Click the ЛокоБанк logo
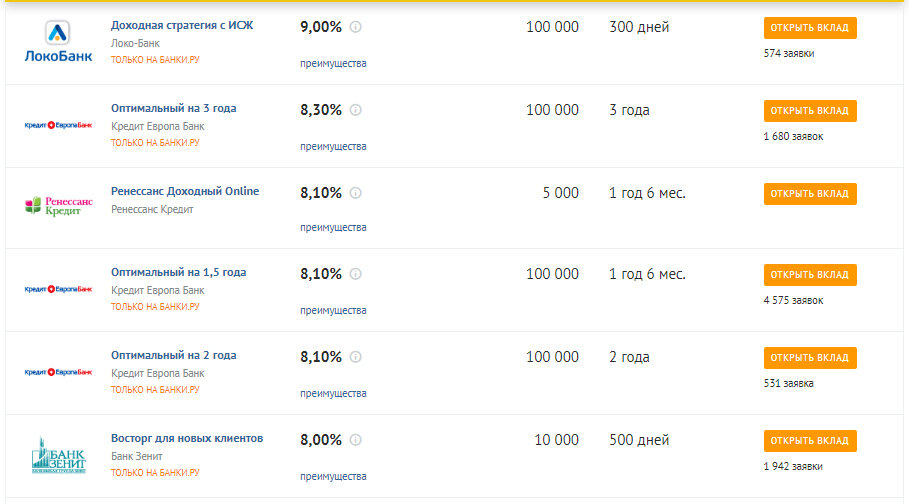 [58, 41]
